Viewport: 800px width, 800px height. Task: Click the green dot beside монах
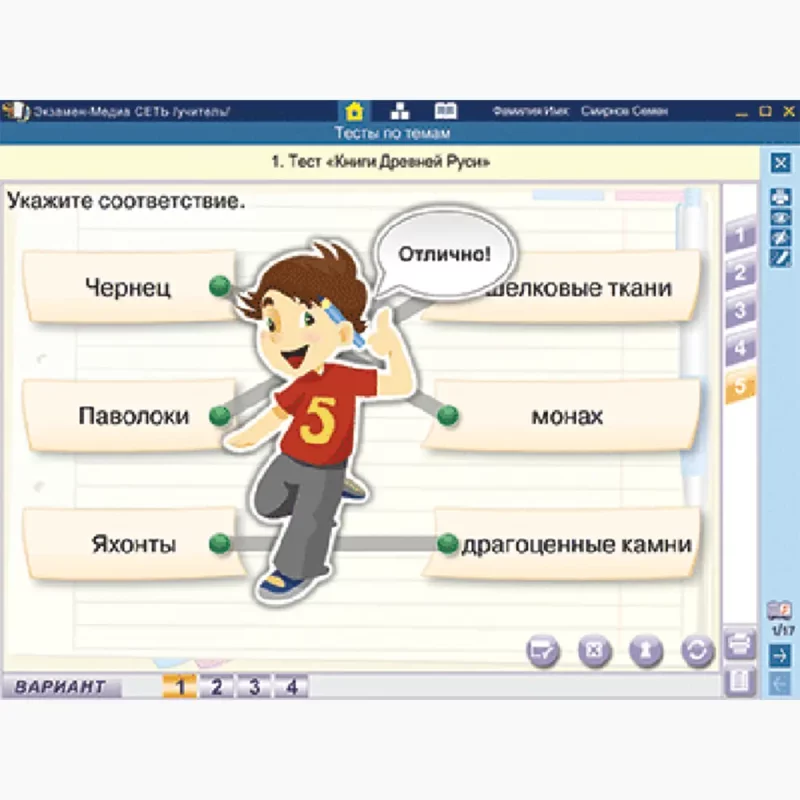pyautogui.click(x=448, y=415)
